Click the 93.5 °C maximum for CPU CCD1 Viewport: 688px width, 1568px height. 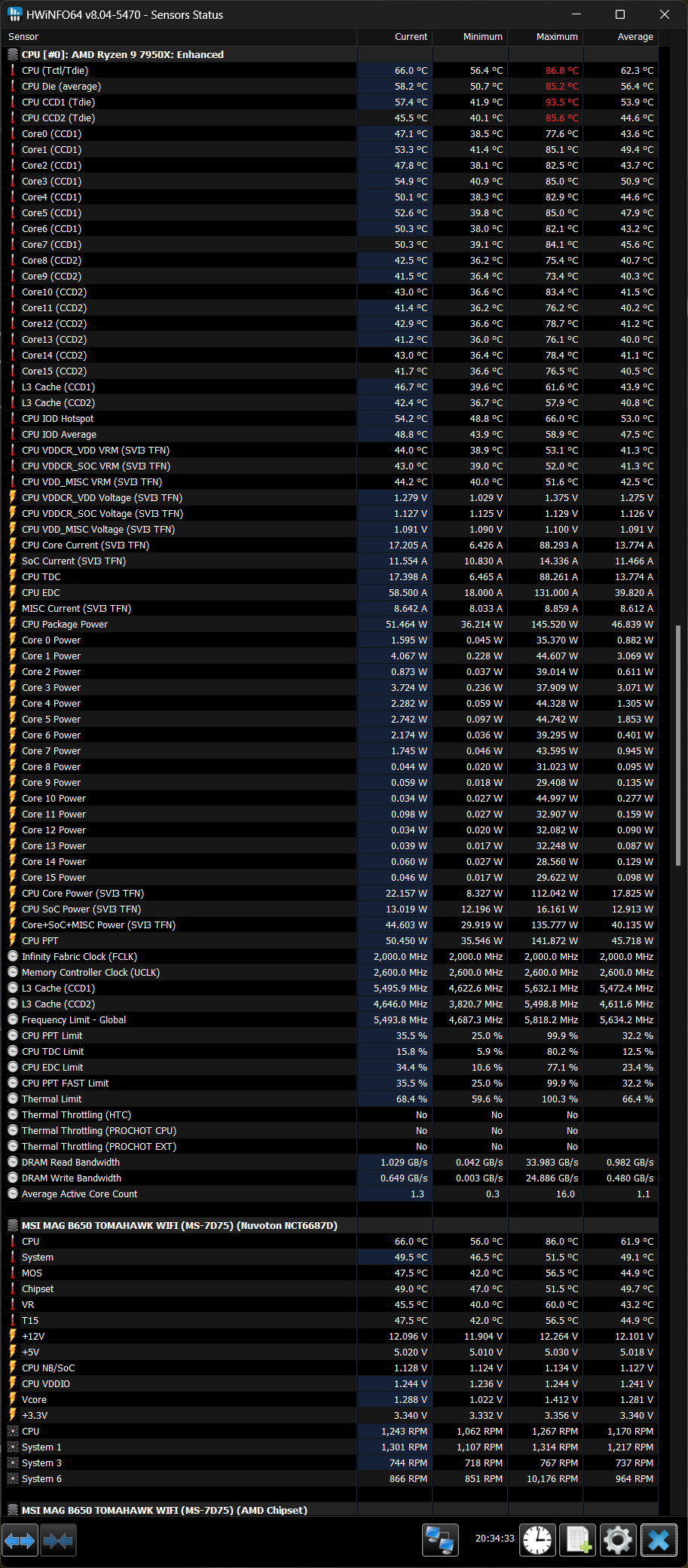(x=561, y=102)
